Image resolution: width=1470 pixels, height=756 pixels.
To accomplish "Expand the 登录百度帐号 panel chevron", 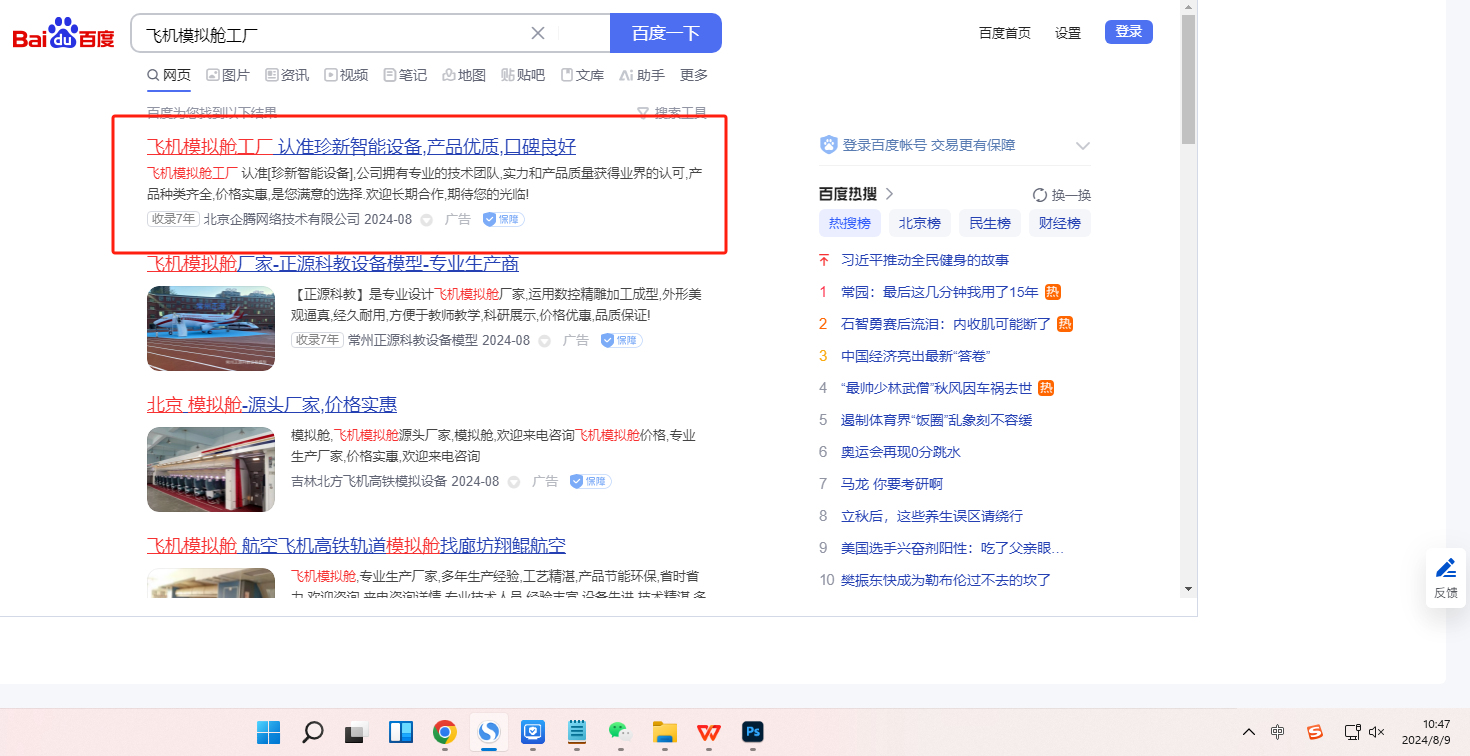I will [x=1082, y=146].
